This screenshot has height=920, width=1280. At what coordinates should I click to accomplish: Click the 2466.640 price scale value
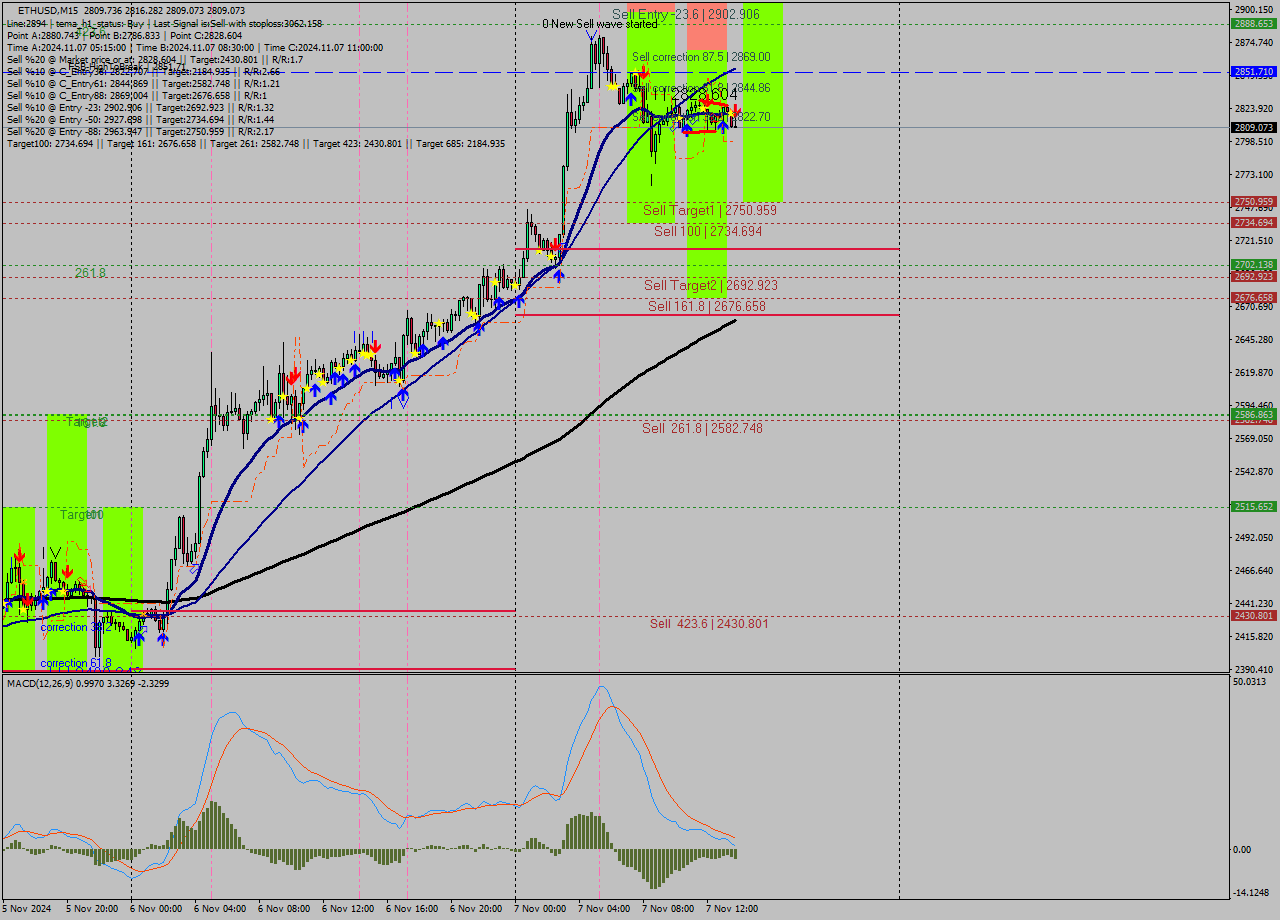[1254, 571]
